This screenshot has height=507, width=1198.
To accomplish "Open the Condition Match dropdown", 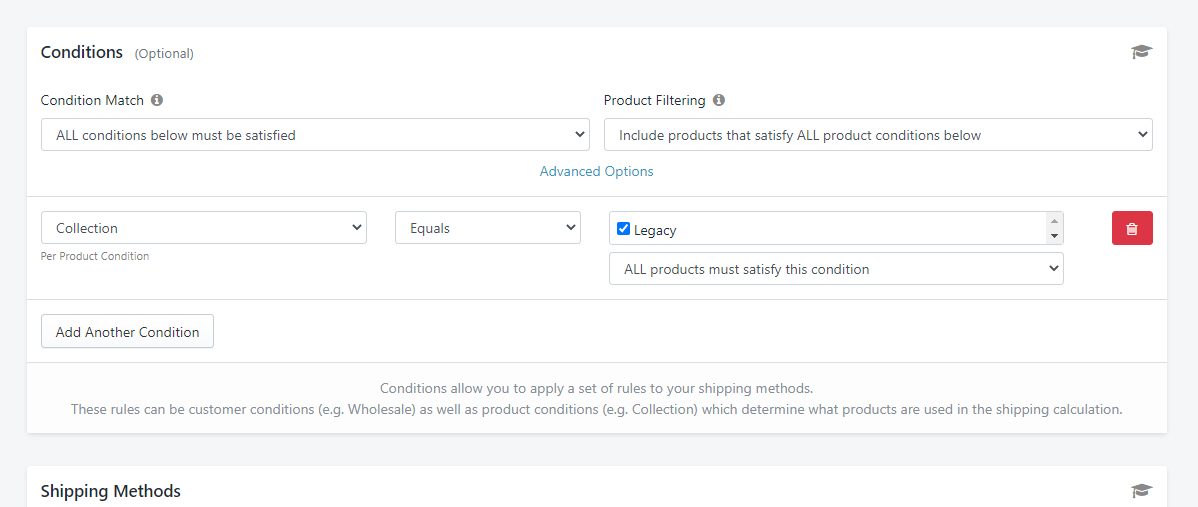I will 316,134.
